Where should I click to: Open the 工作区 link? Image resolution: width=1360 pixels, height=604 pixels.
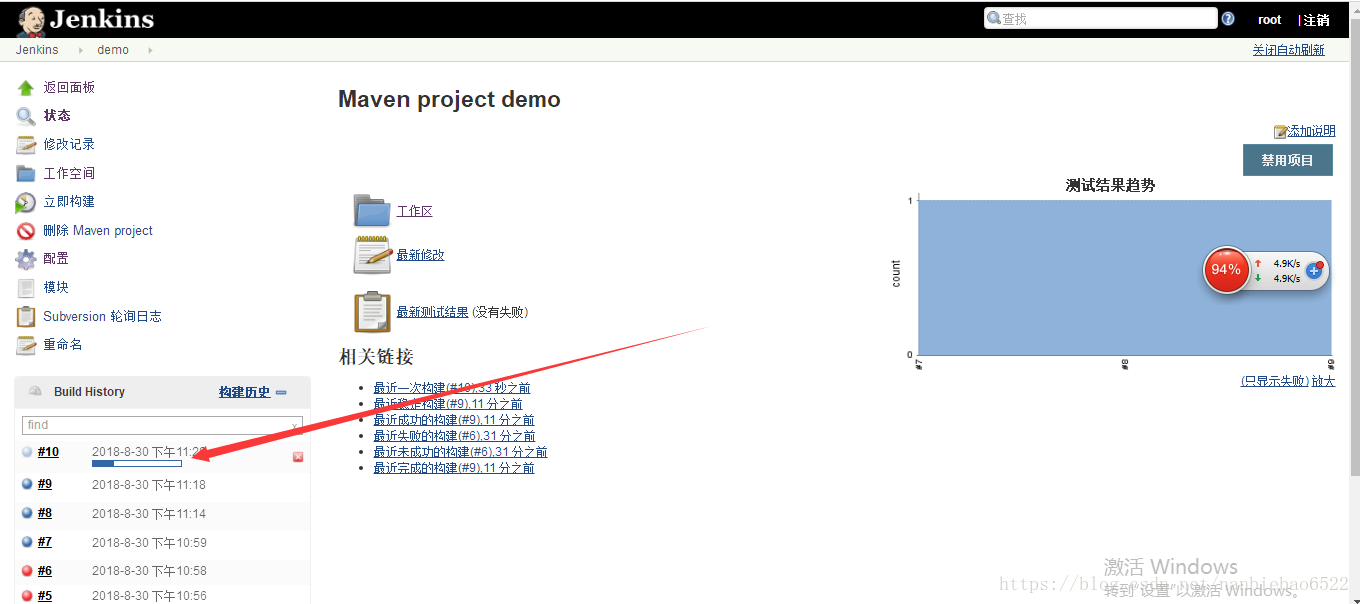click(415, 212)
